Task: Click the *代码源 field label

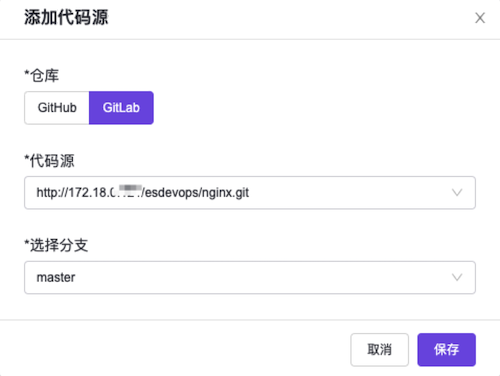Action: [49, 161]
